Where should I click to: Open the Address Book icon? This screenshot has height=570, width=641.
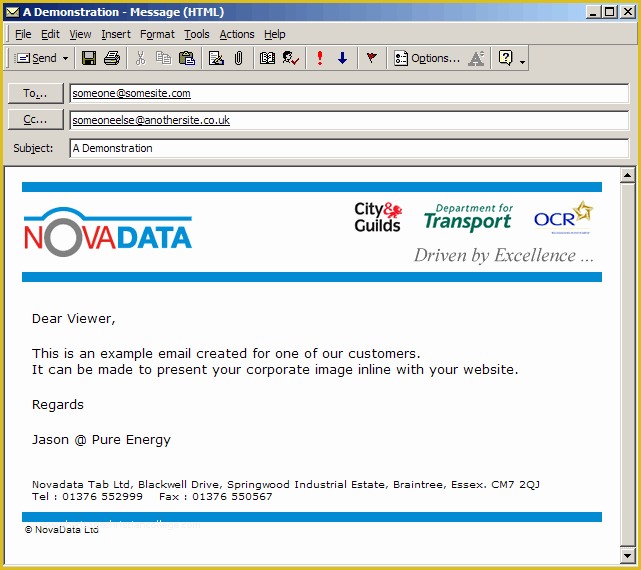[267, 58]
